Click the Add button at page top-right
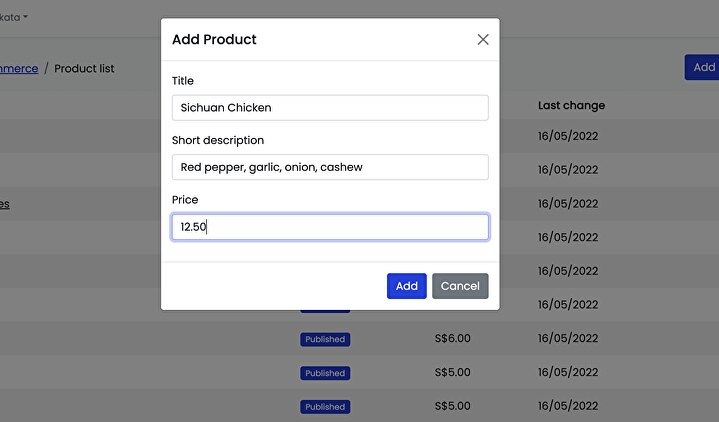This screenshot has width=719, height=422. [x=703, y=67]
